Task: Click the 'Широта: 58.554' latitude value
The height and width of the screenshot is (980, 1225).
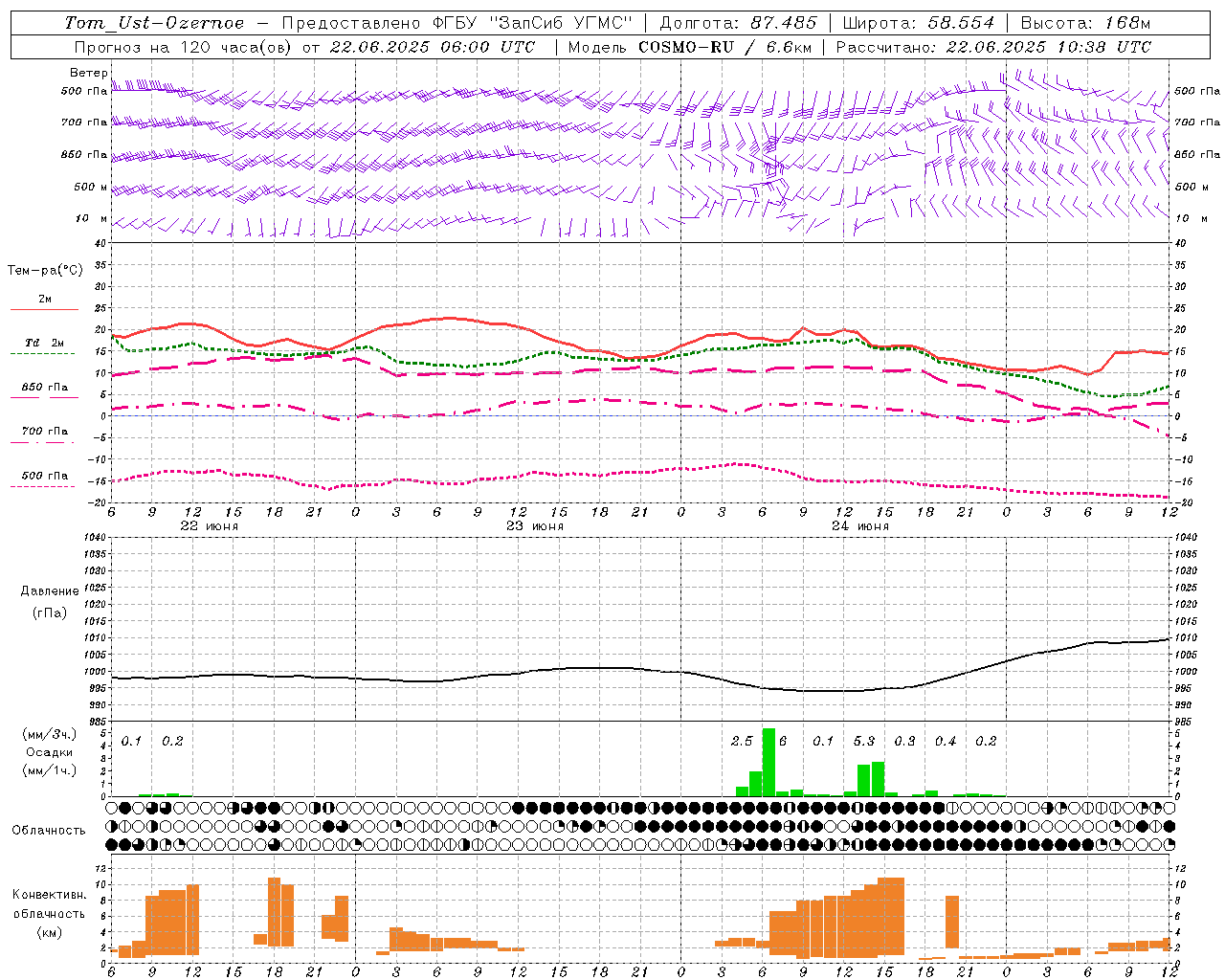Action: pyautogui.click(x=918, y=23)
